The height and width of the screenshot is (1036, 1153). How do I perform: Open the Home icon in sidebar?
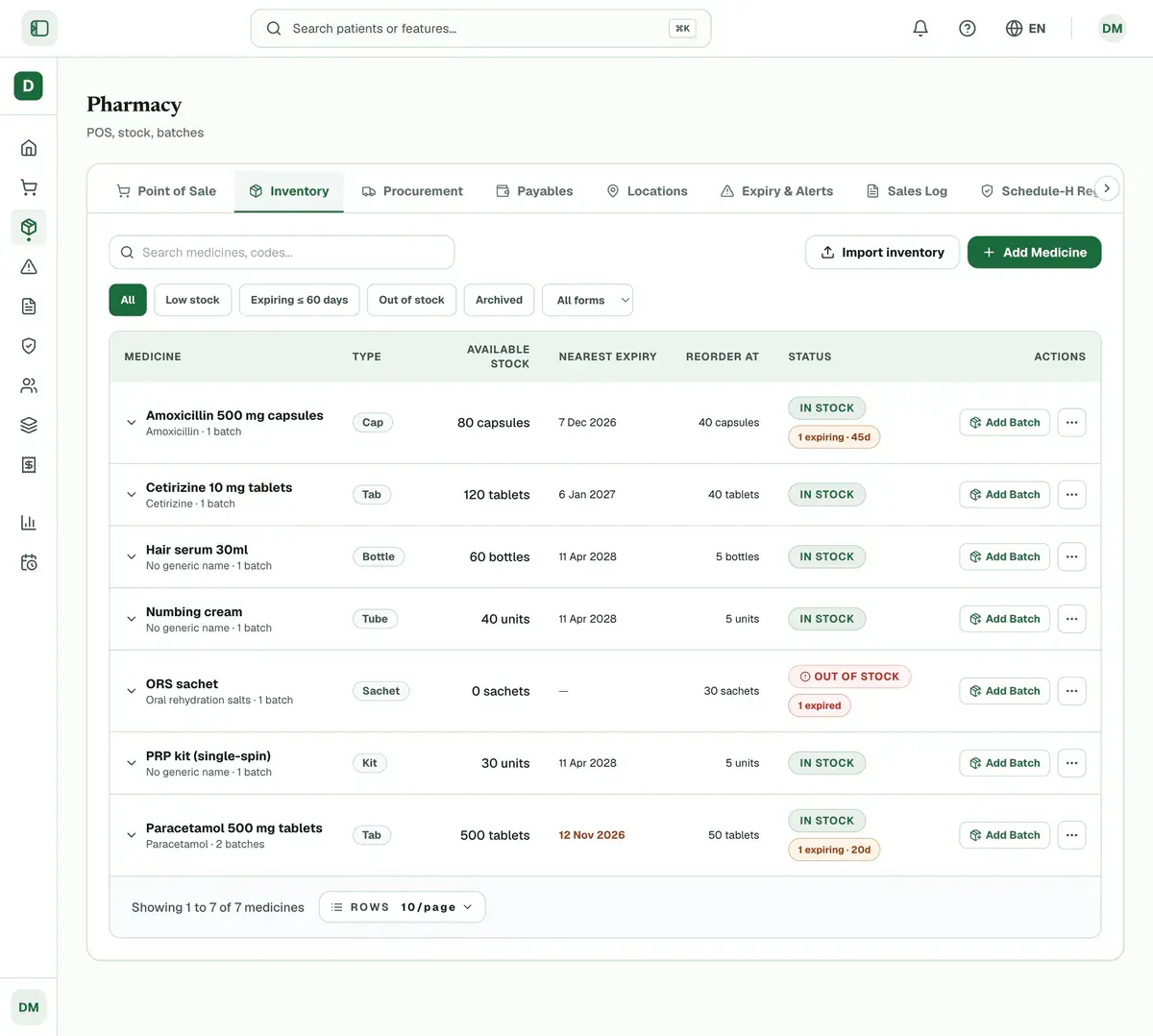pyautogui.click(x=29, y=148)
